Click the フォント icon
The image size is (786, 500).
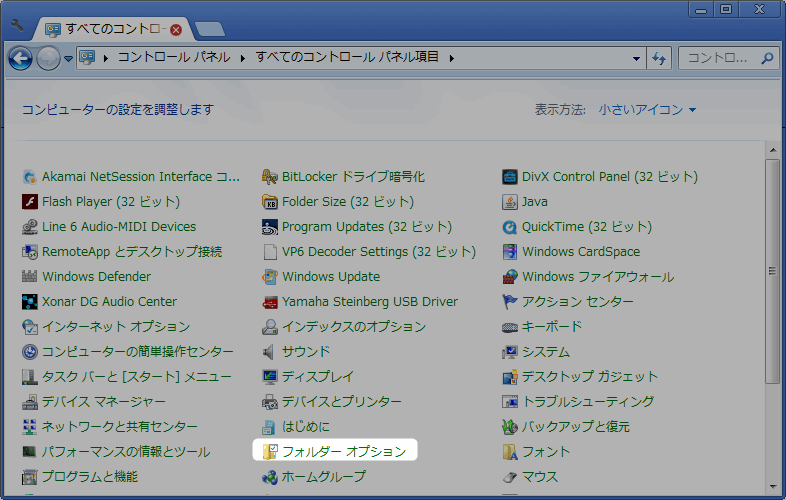[510, 452]
